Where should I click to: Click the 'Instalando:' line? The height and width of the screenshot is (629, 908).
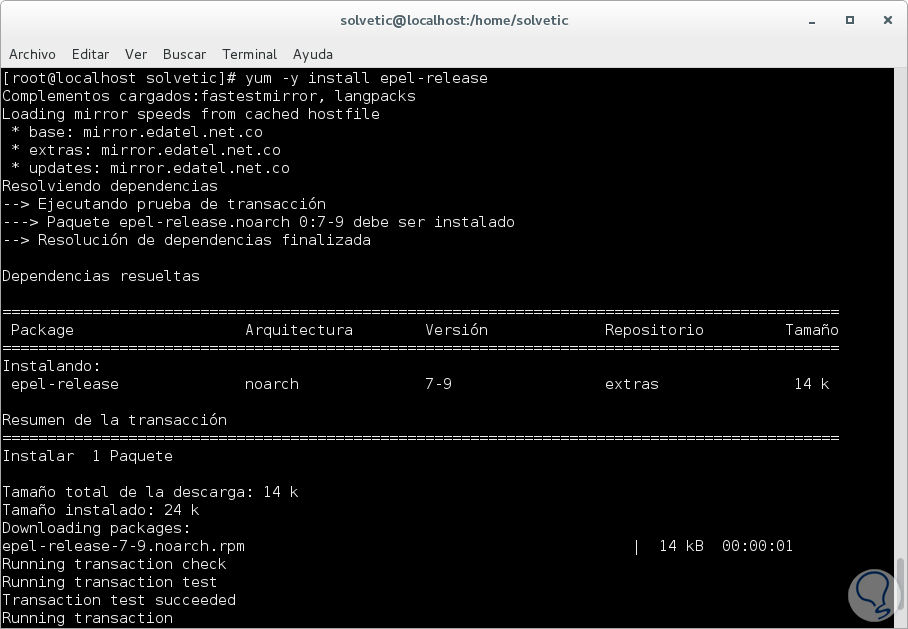coord(52,366)
